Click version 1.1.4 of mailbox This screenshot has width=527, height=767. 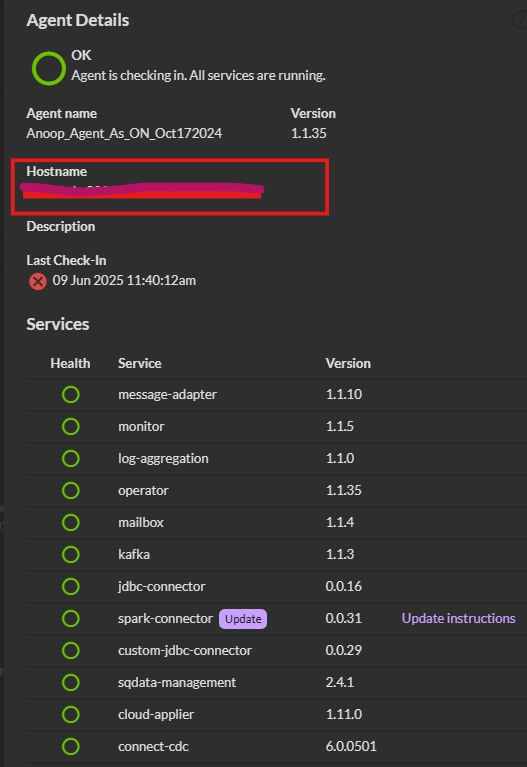(x=340, y=522)
